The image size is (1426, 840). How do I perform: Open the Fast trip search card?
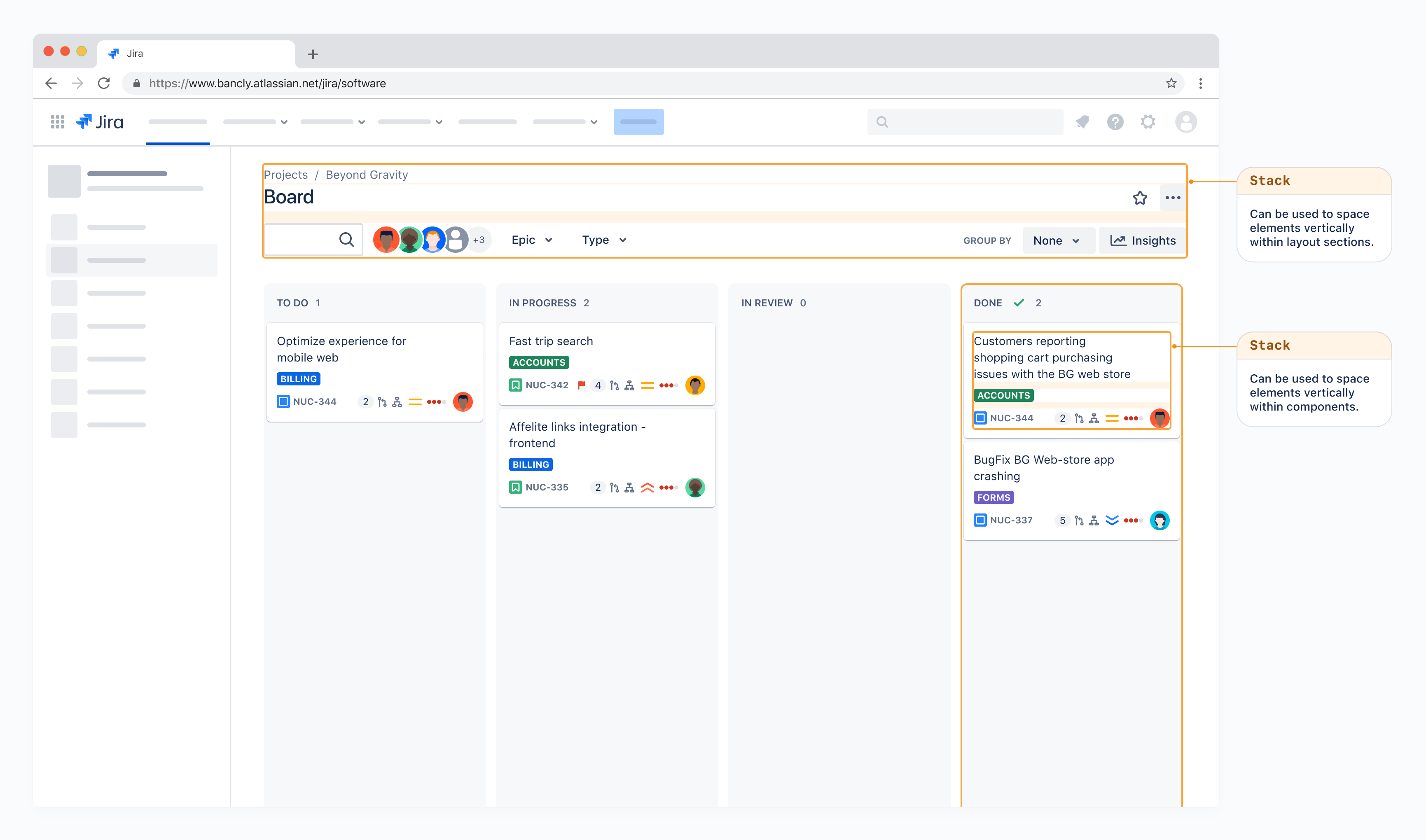(550, 341)
